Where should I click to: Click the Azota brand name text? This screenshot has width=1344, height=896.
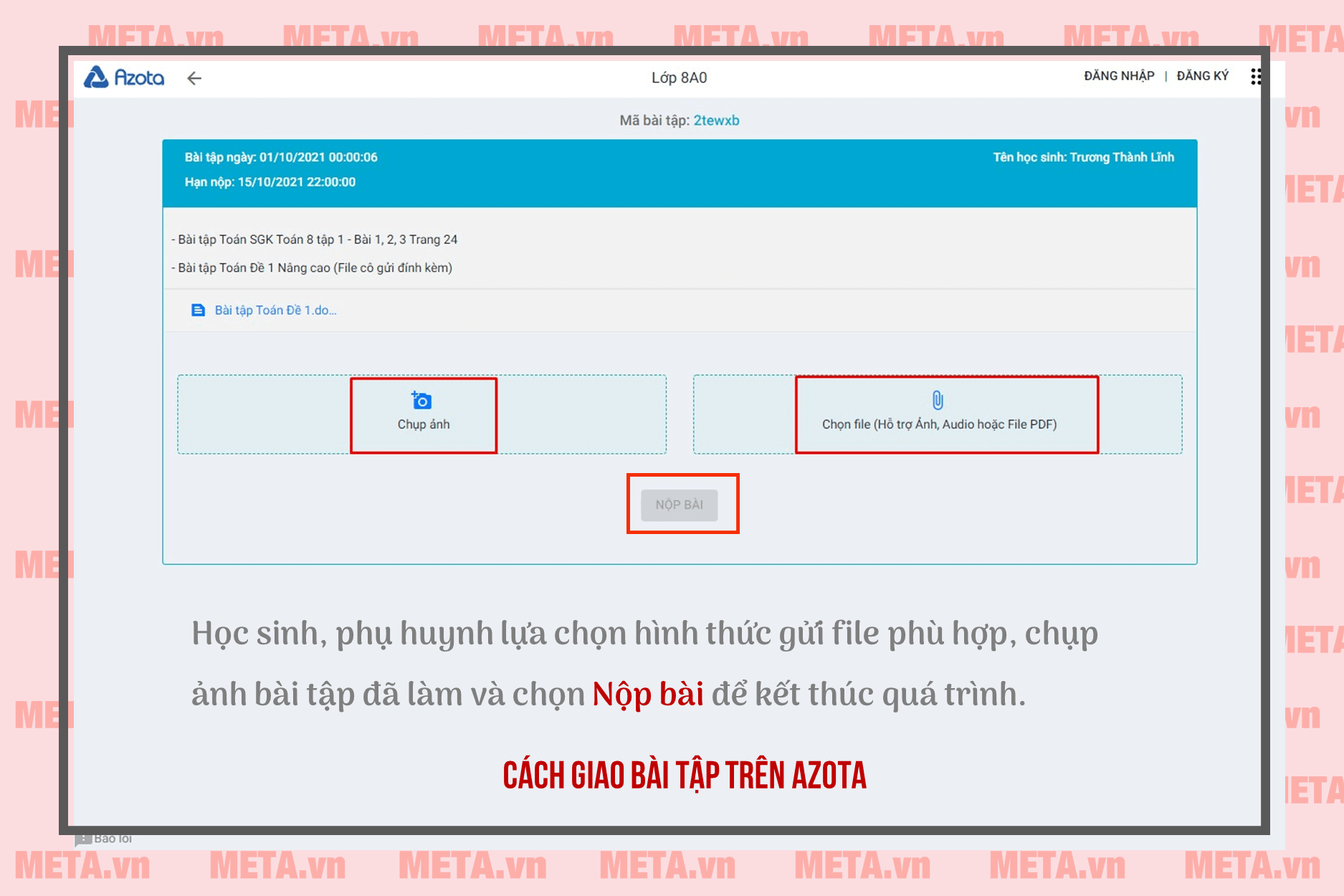coord(140,78)
